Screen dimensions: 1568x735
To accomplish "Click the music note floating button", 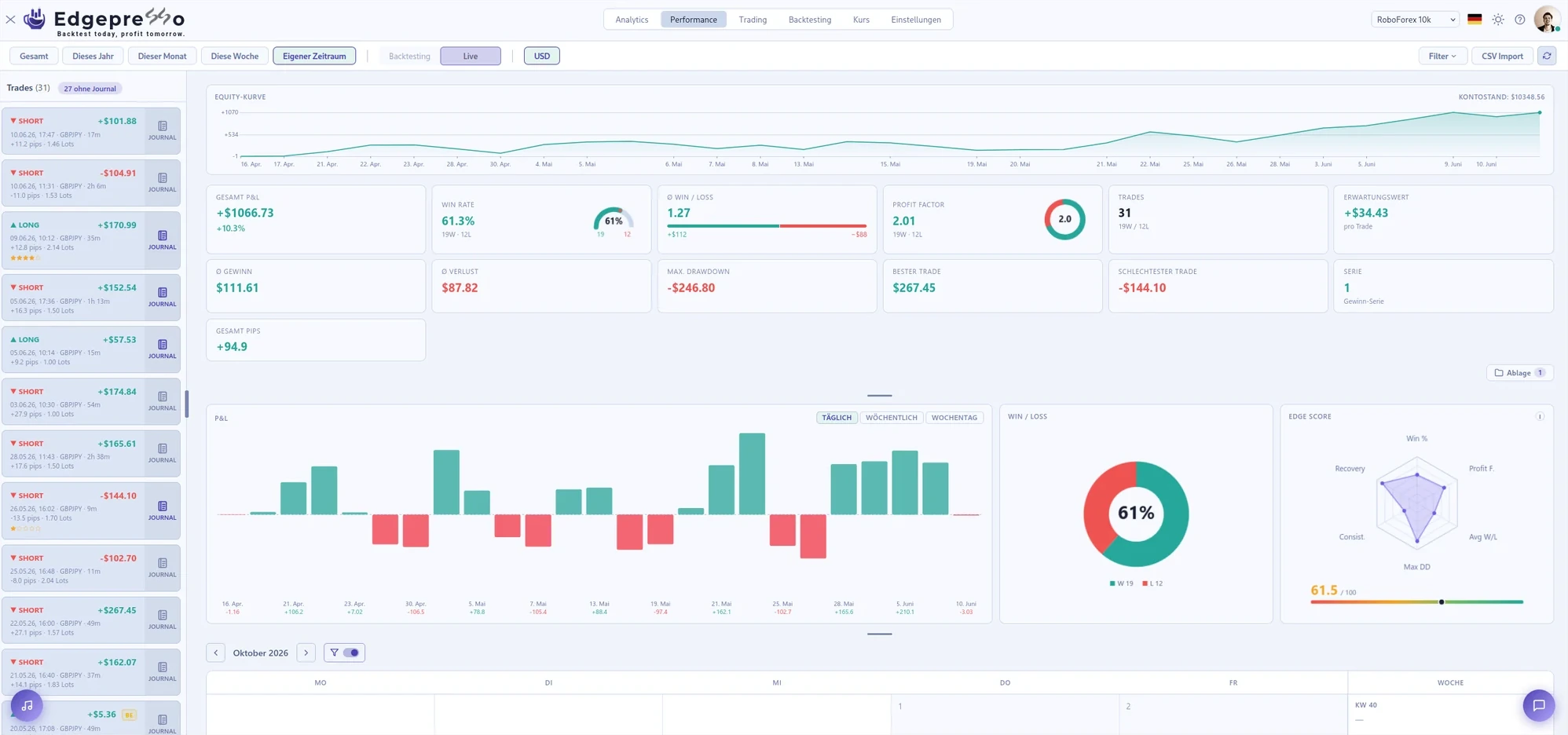I will pyautogui.click(x=27, y=705).
